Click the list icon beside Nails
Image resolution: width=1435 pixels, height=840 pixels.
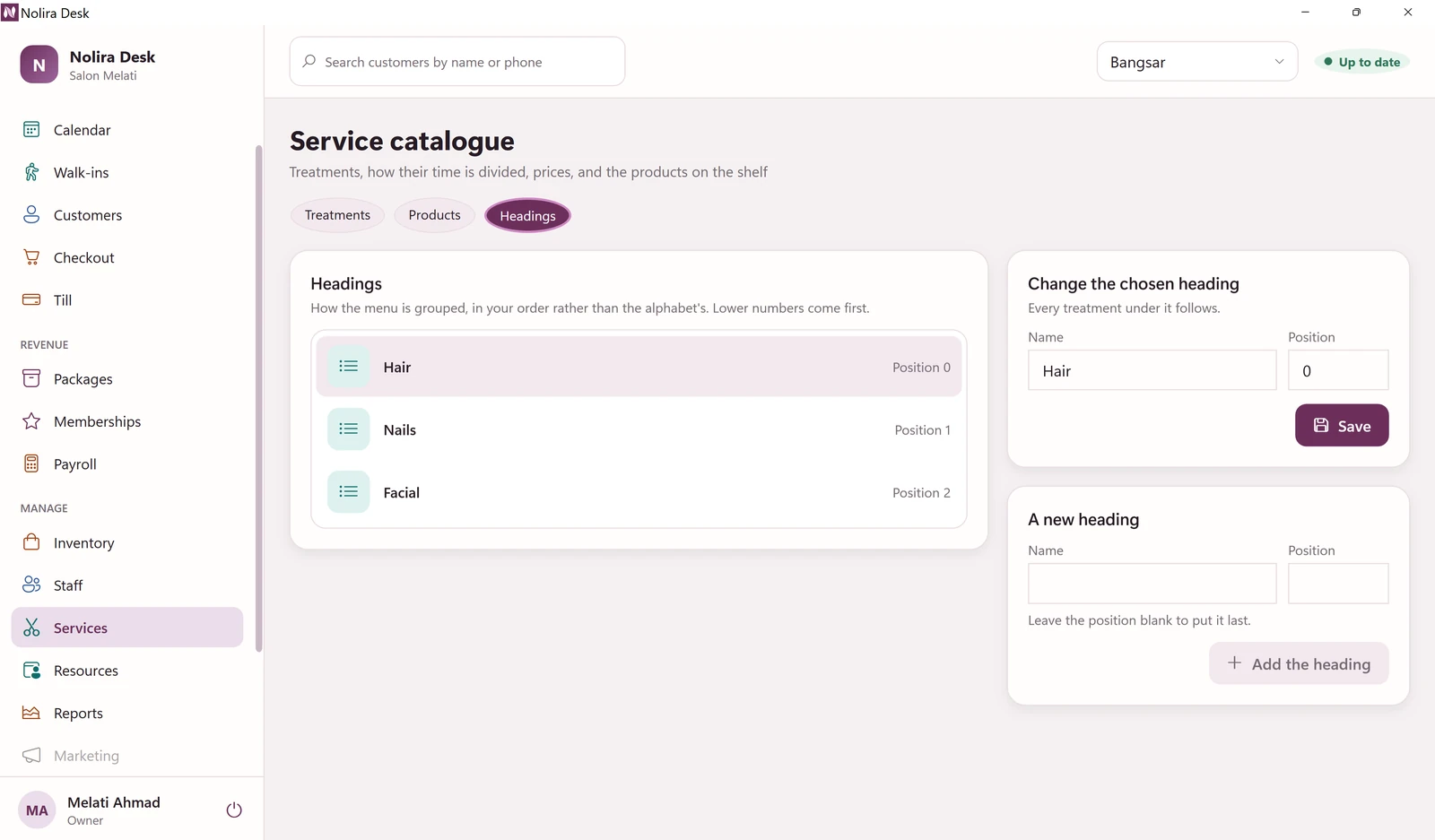pos(348,429)
